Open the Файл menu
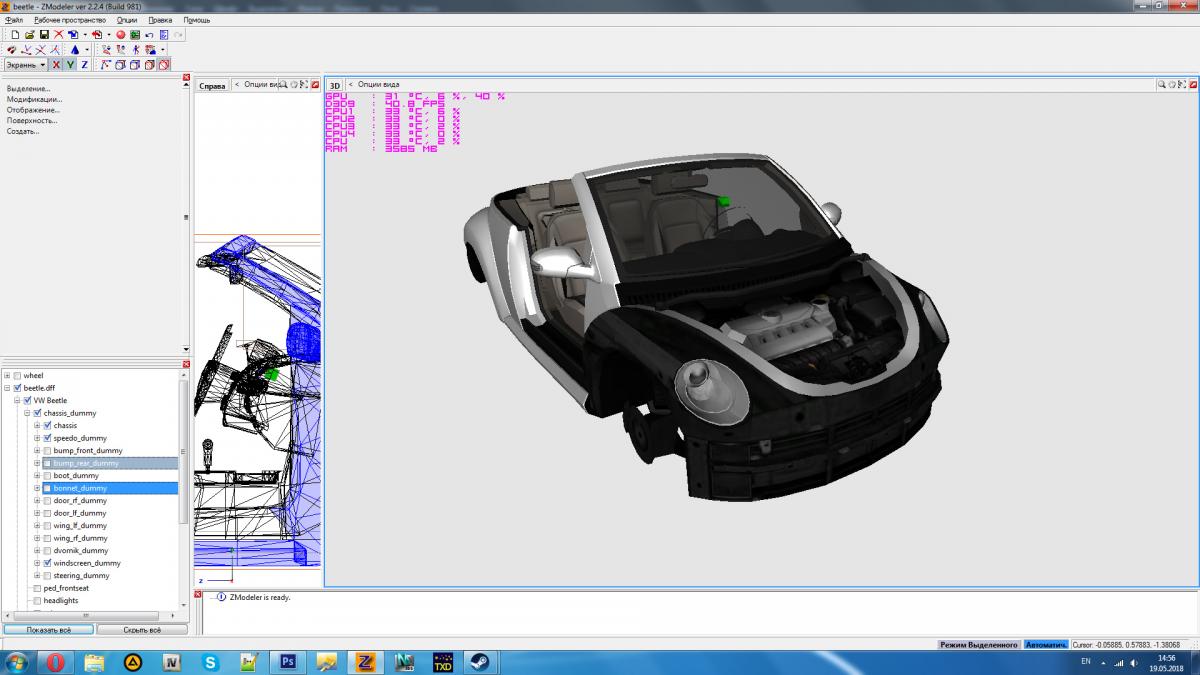Viewport: 1200px width, 675px height. (14, 20)
